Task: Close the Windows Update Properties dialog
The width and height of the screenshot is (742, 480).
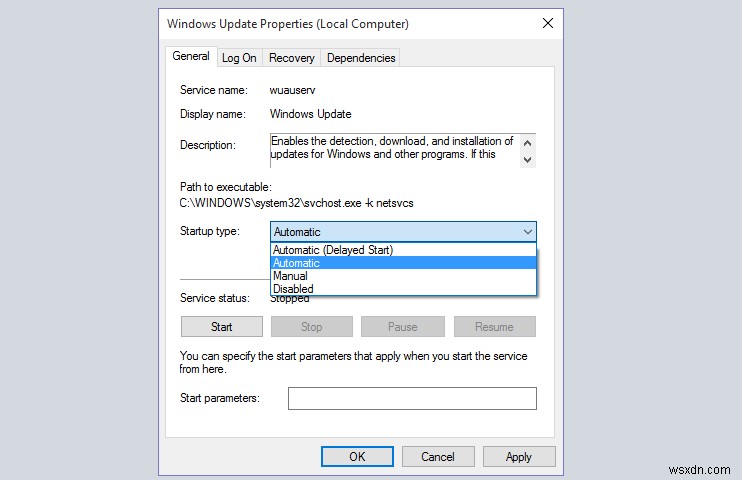Action: click(x=548, y=23)
